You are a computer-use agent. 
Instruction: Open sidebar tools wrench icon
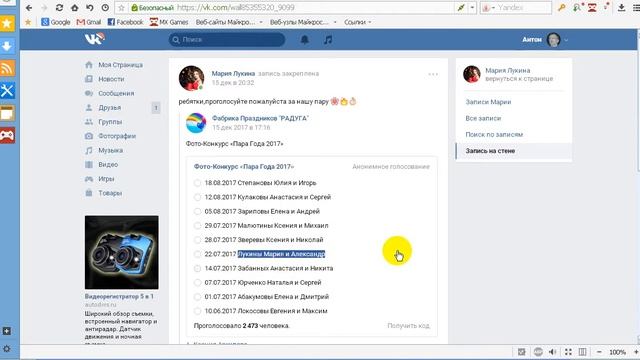pyautogui.click(x=7, y=90)
